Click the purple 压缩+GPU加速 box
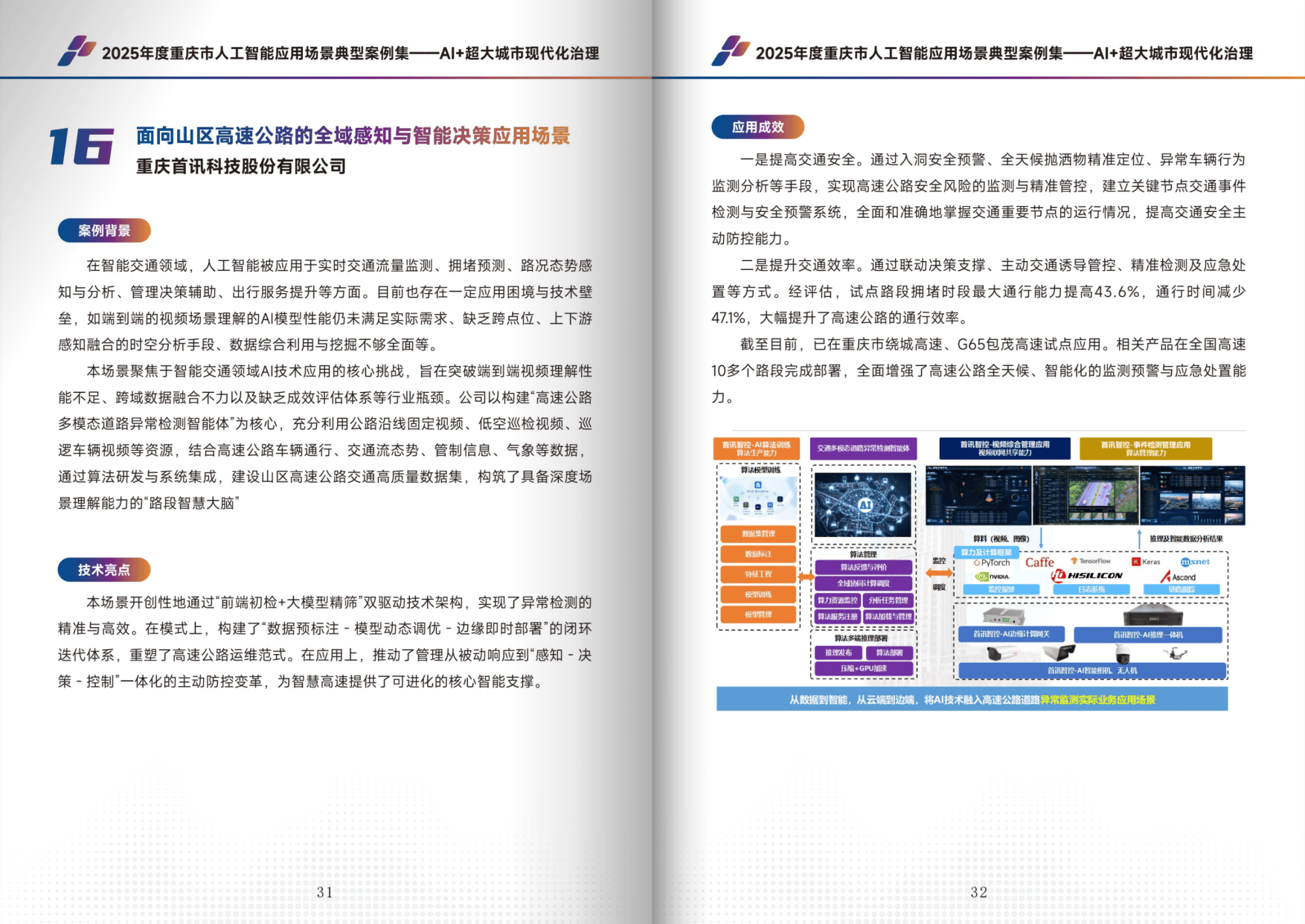1305x924 pixels. point(863,668)
